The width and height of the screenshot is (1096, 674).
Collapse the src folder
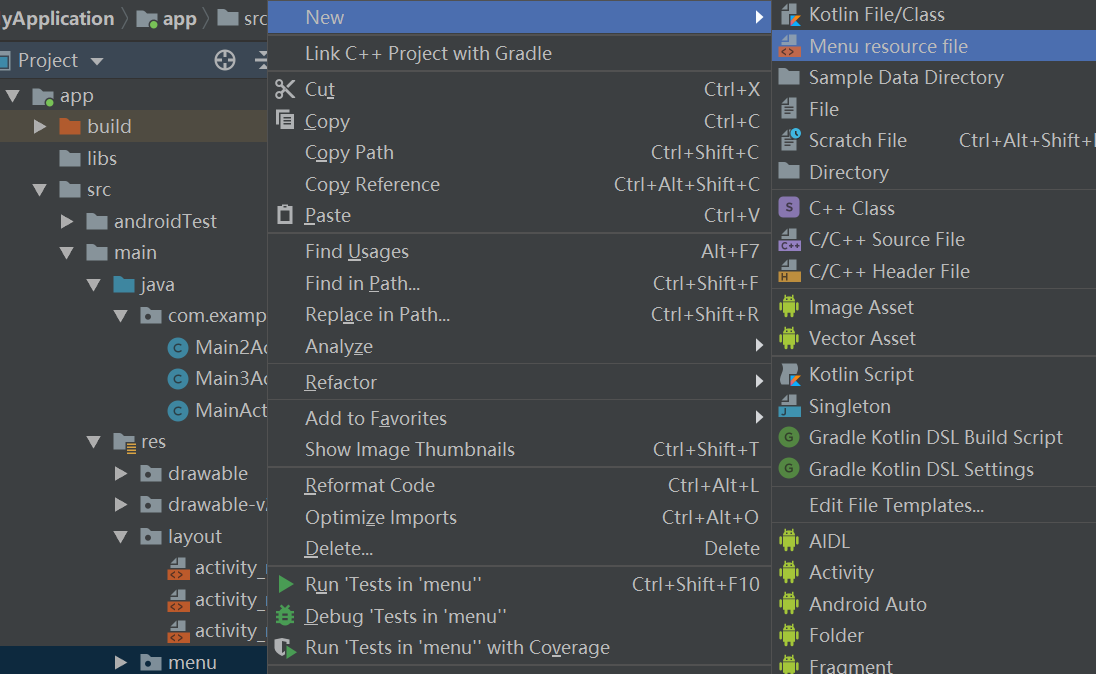pyautogui.click(x=40, y=189)
